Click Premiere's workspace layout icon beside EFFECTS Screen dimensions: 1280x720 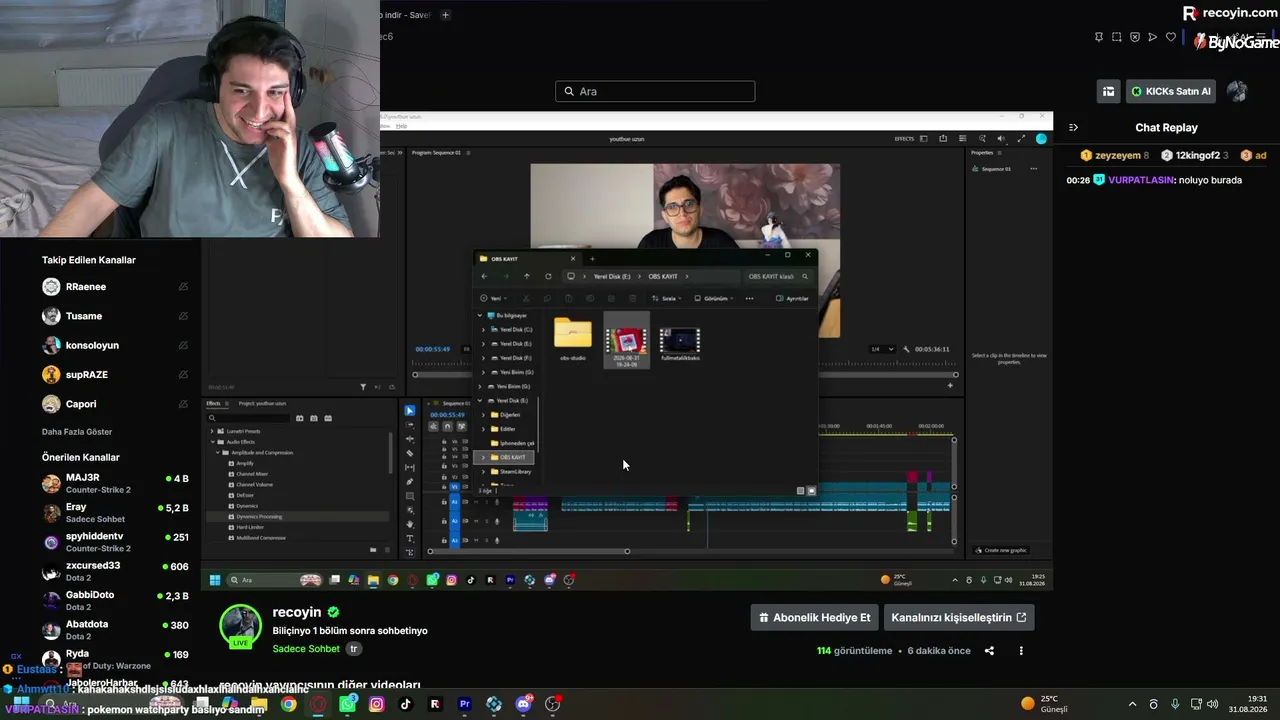[923, 139]
